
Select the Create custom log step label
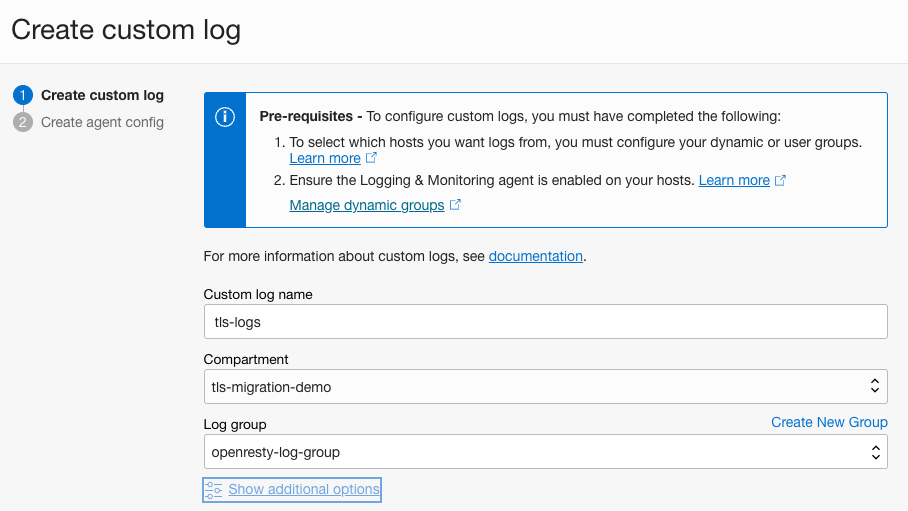(102, 96)
